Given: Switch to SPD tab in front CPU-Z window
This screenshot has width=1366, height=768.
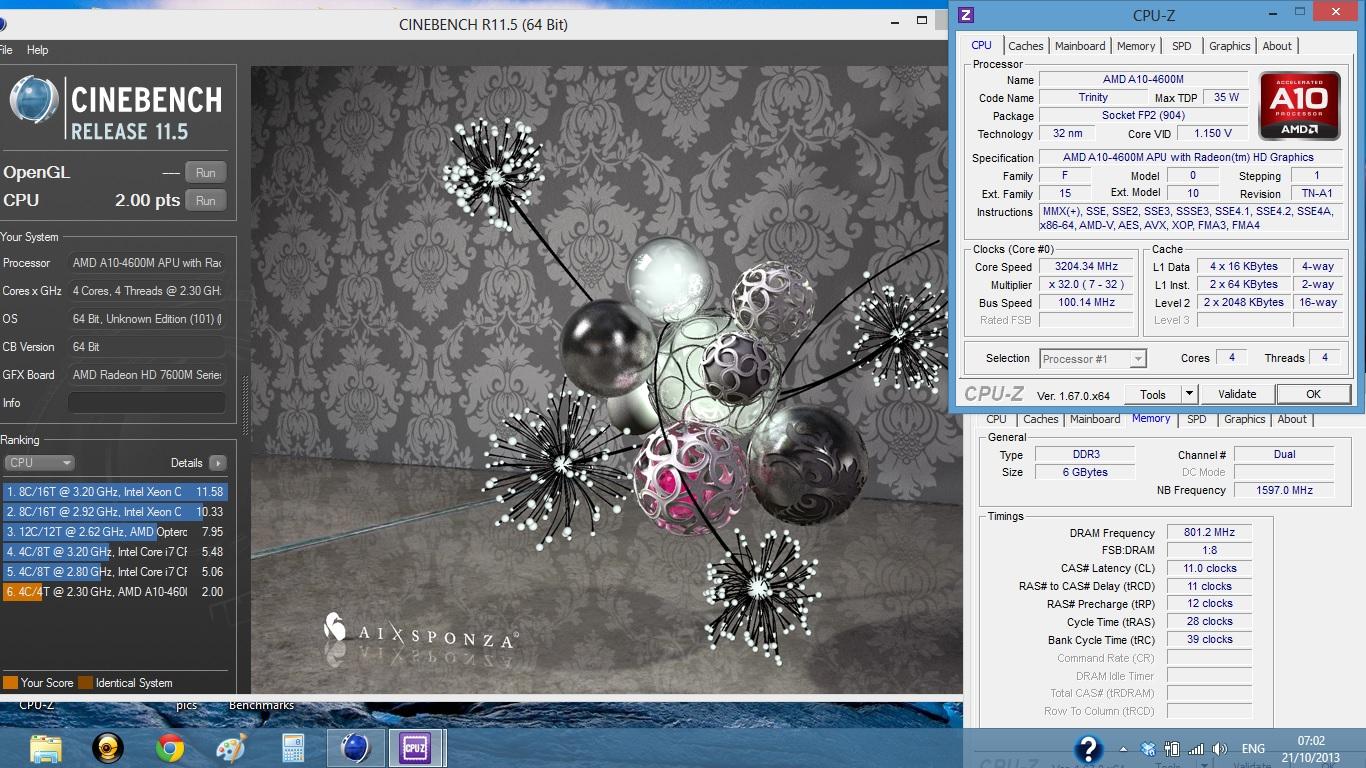Looking at the screenshot, I should point(1182,46).
